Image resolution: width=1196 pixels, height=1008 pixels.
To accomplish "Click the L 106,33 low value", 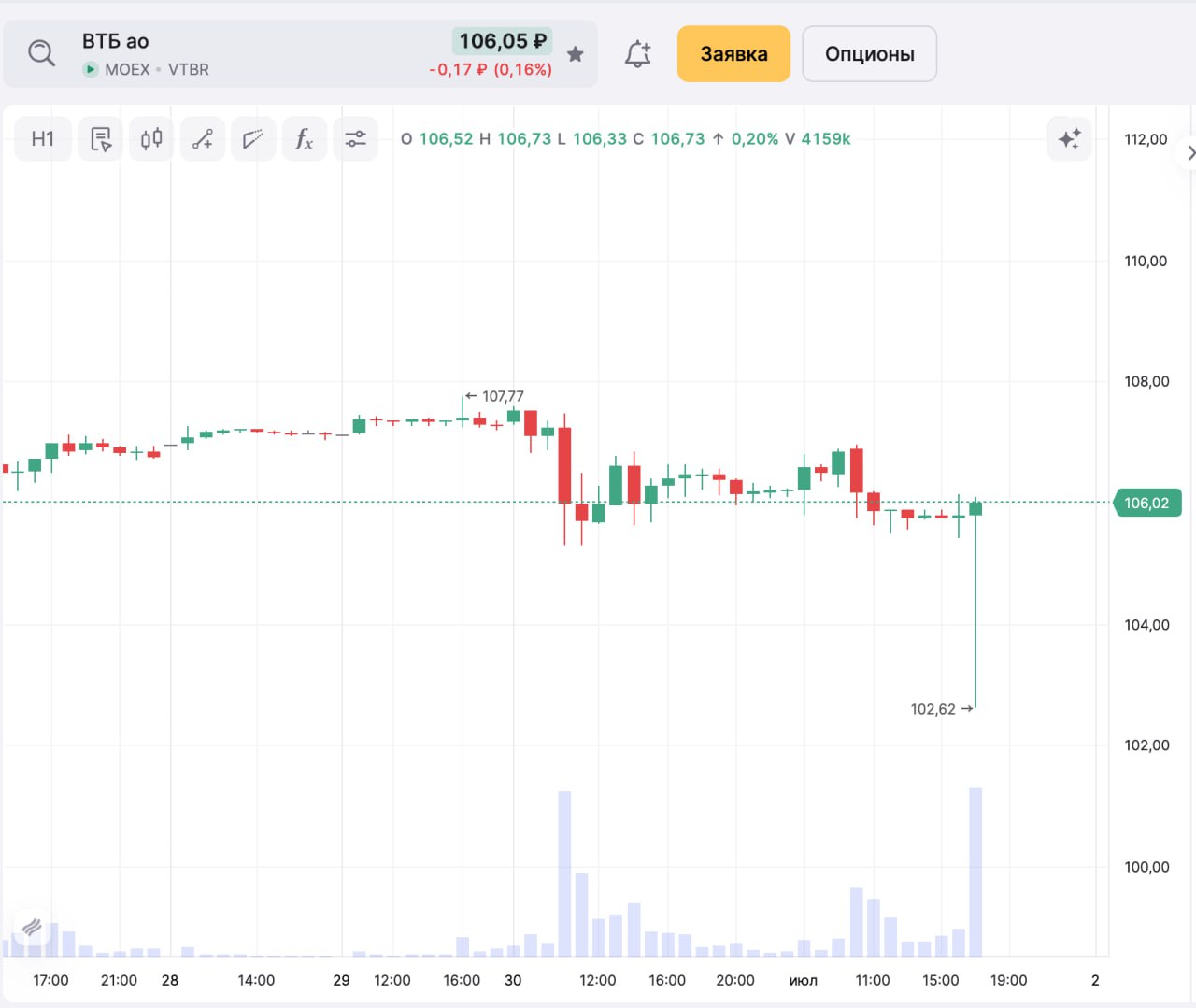I will [592, 139].
